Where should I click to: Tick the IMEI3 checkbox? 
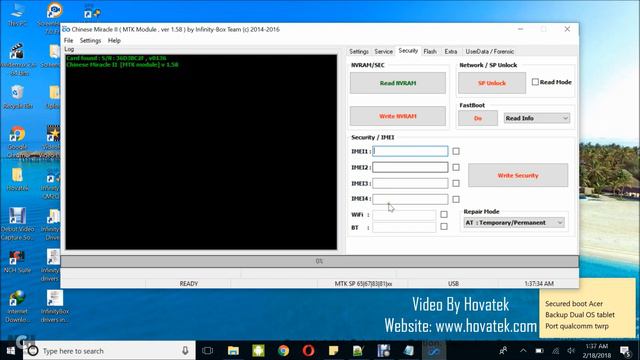[x=456, y=183]
